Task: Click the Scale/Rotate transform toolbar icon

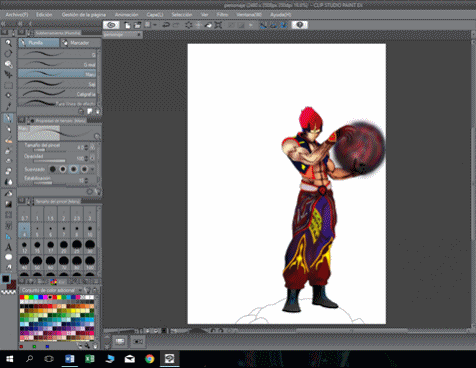Action: pyautogui.click(x=218, y=25)
